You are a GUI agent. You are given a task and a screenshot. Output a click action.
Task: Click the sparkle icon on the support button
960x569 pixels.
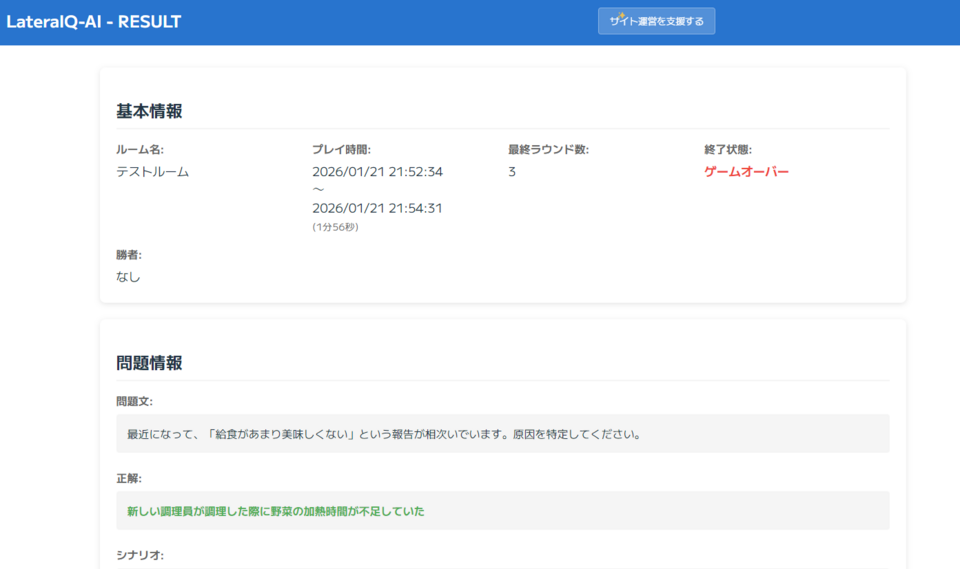pos(619,17)
